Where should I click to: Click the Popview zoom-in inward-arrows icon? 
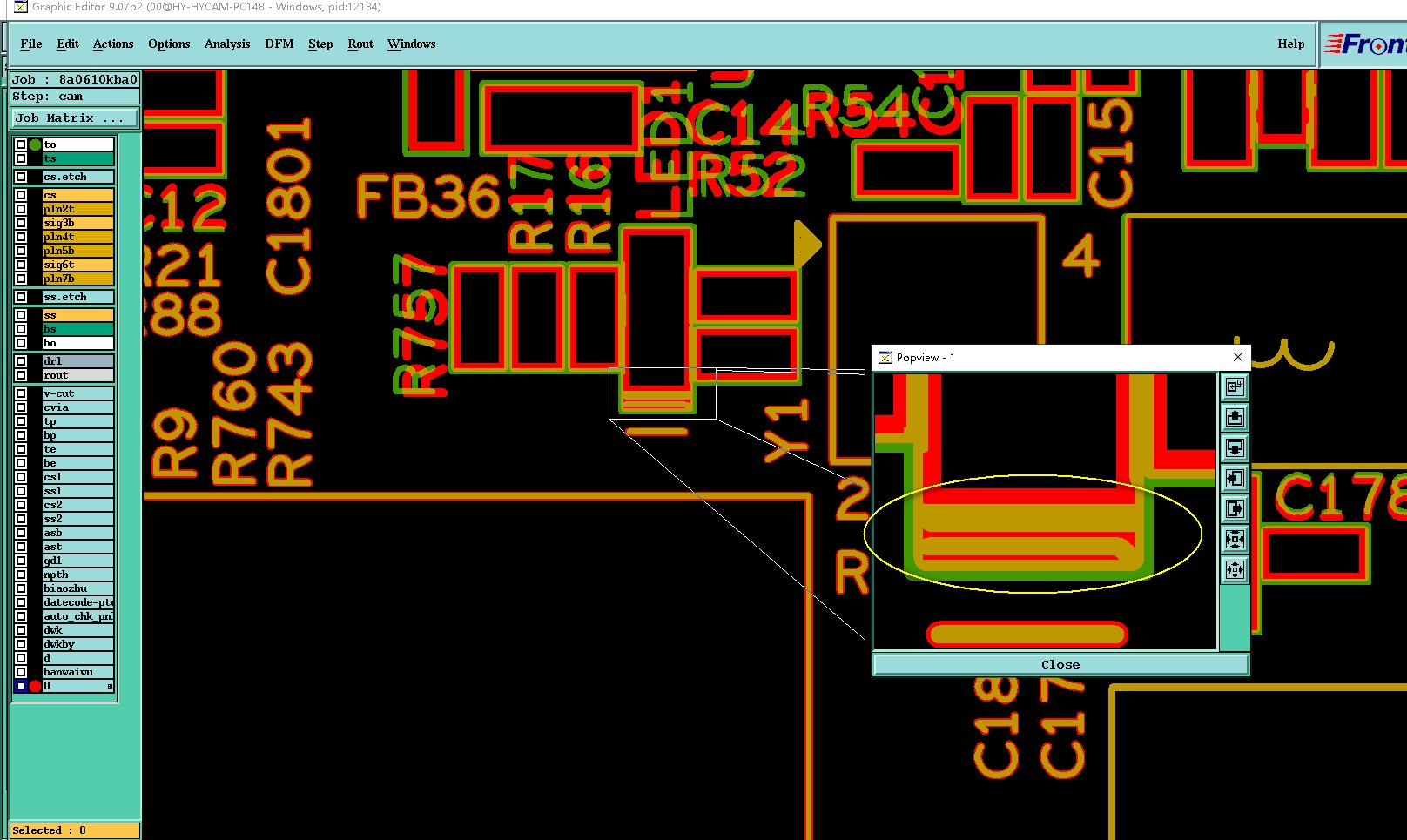coord(1235,539)
